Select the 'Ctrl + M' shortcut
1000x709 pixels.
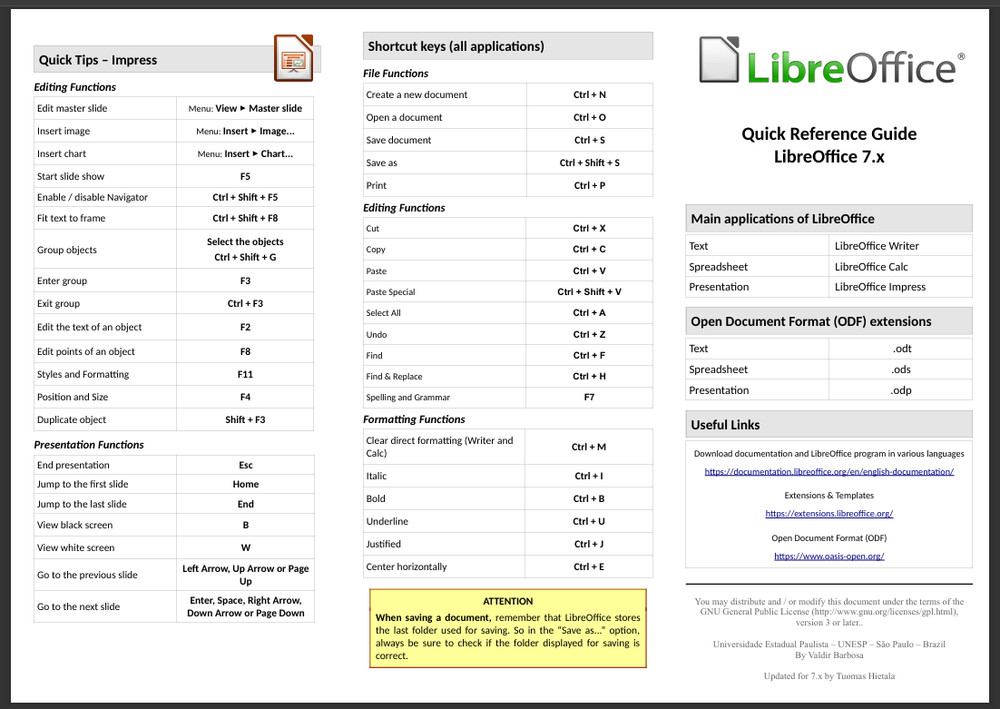point(589,447)
